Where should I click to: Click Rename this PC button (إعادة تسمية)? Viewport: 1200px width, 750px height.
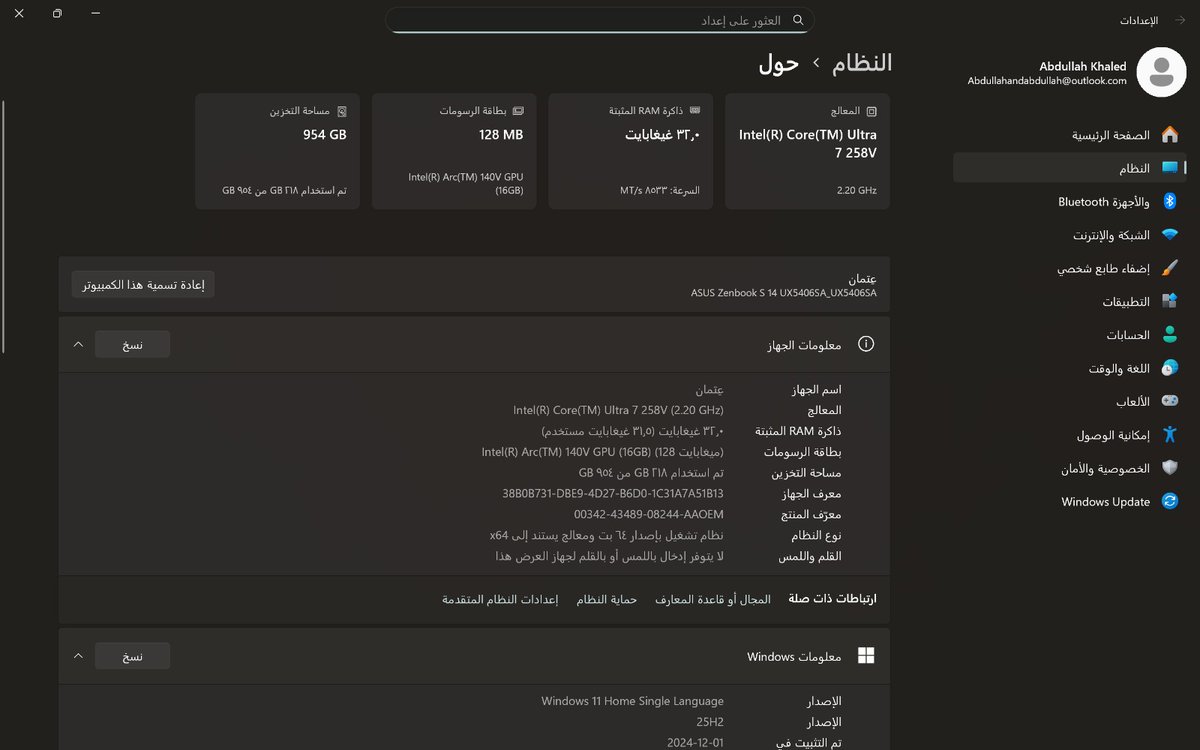pos(143,284)
